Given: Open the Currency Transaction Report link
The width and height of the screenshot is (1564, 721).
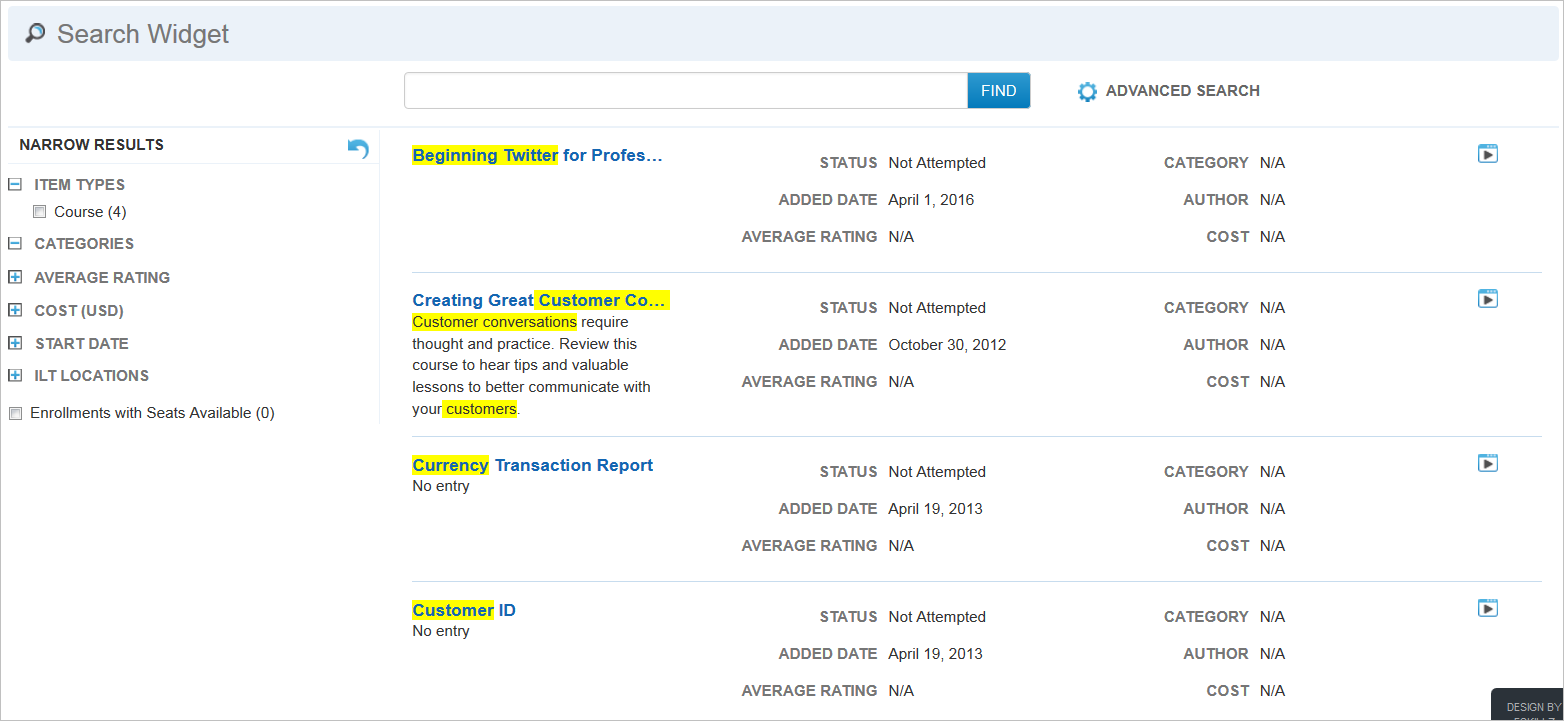Looking at the screenshot, I should click(x=532, y=466).
